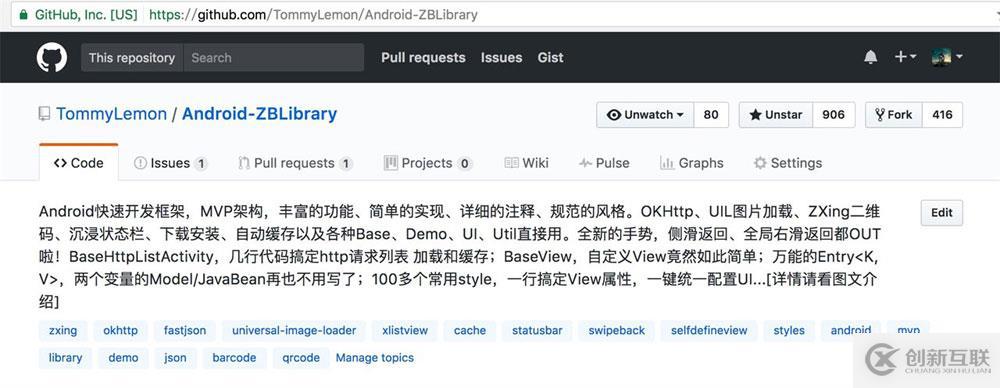Image resolution: width=1000 pixels, height=388 pixels.
Task: Open the swipeback topic tag
Action: [x=617, y=331]
